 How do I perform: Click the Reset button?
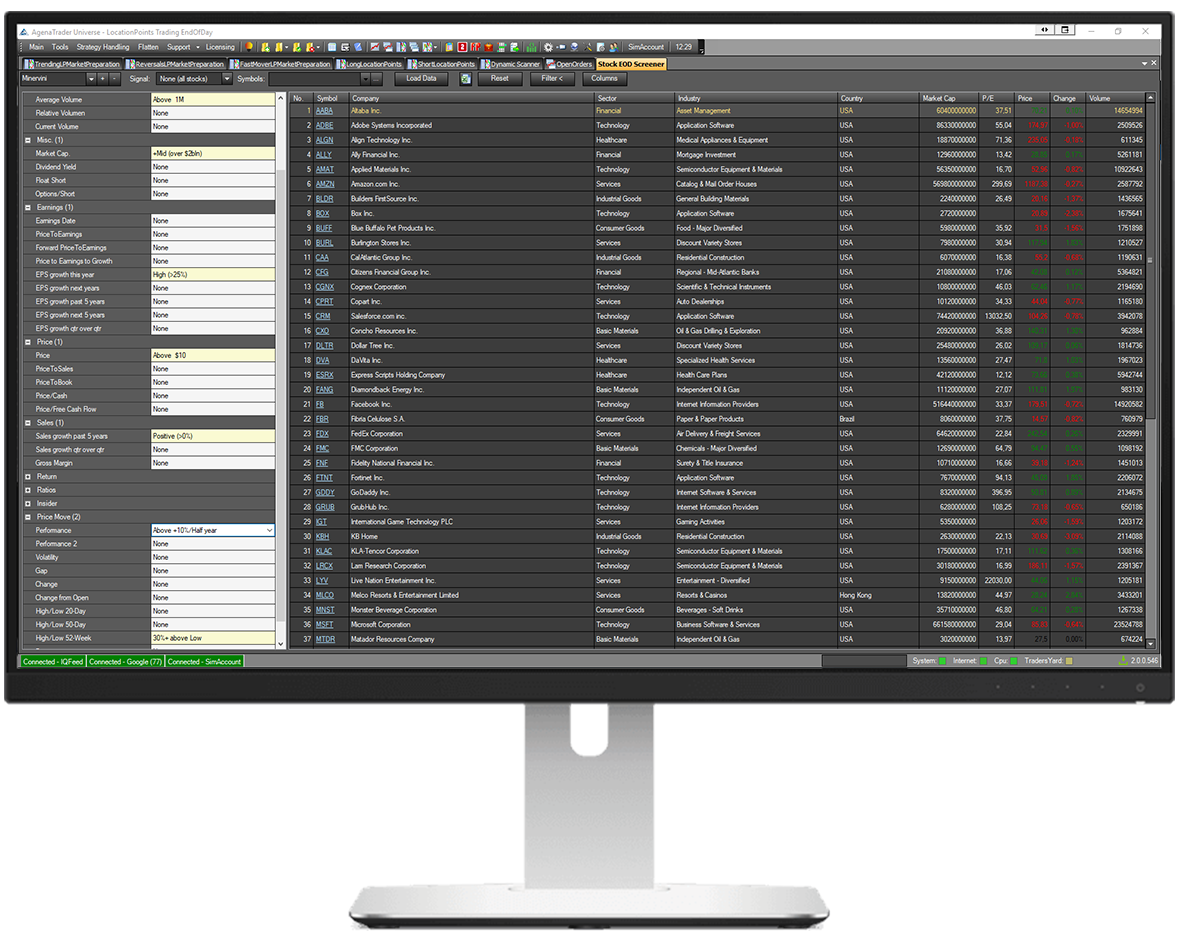(x=500, y=78)
